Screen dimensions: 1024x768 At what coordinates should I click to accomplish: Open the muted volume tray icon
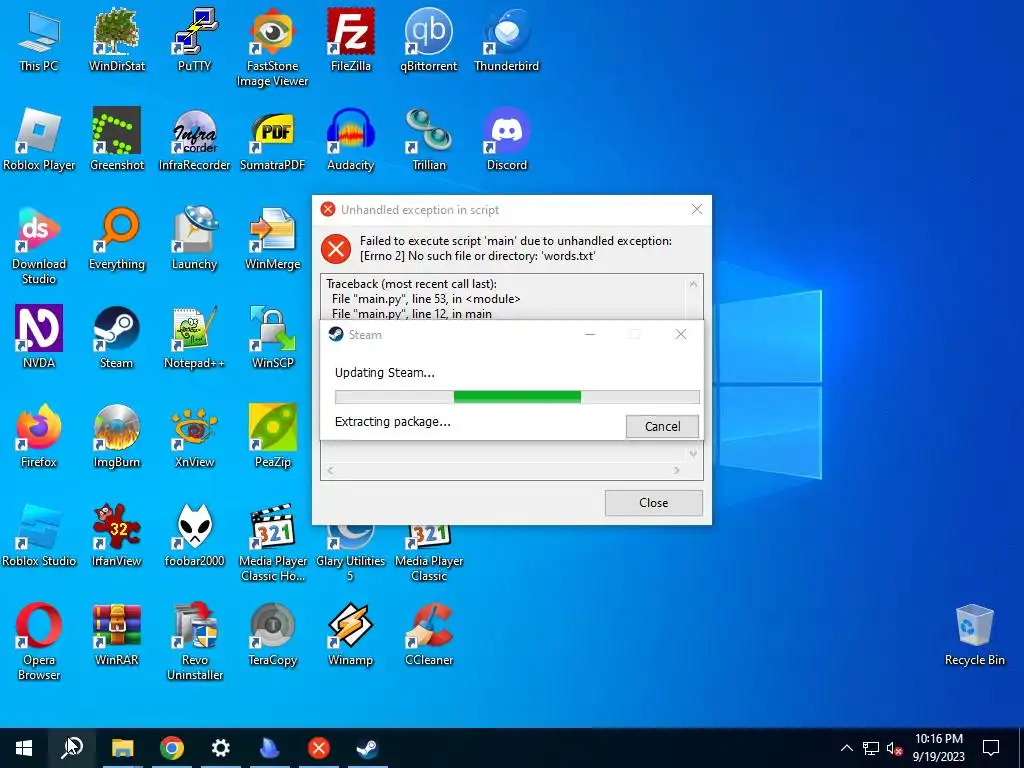[894, 748]
